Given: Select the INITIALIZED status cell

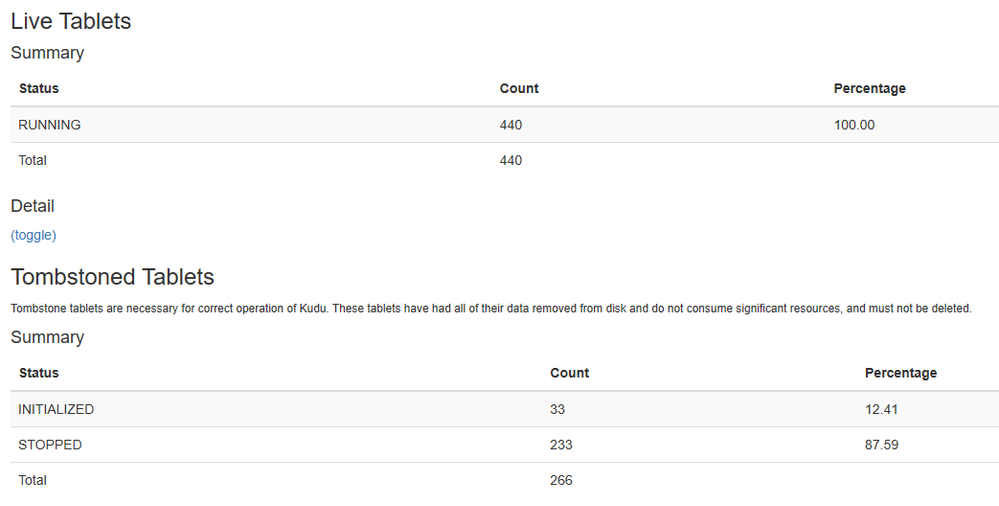Looking at the screenshot, I should [56, 409].
